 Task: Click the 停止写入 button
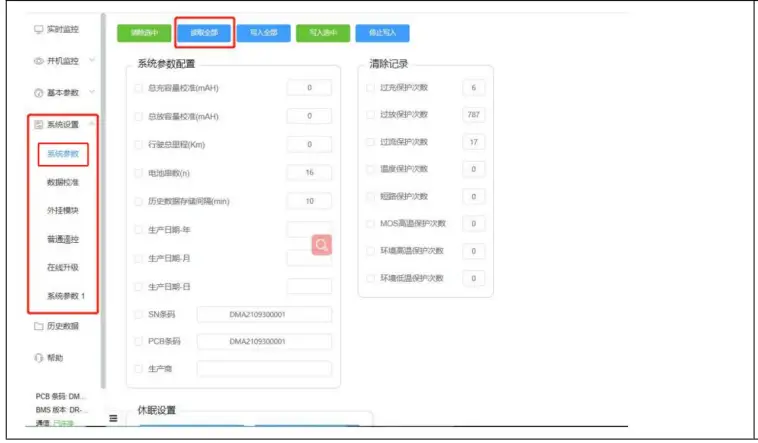point(382,33)
